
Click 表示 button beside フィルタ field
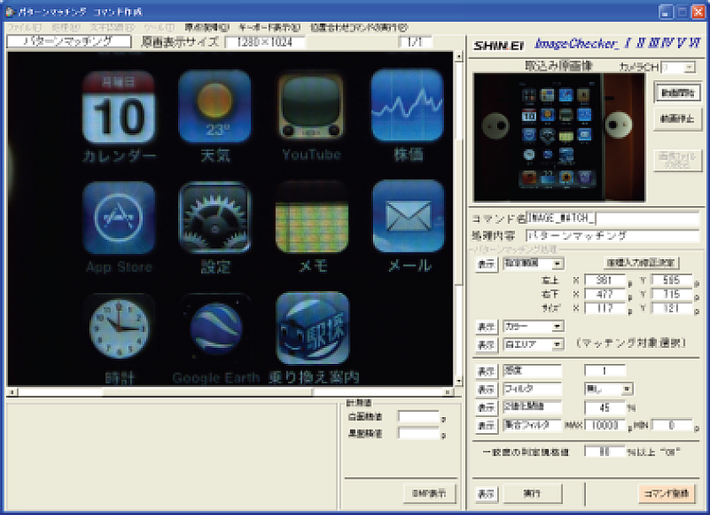click(486, 389)
